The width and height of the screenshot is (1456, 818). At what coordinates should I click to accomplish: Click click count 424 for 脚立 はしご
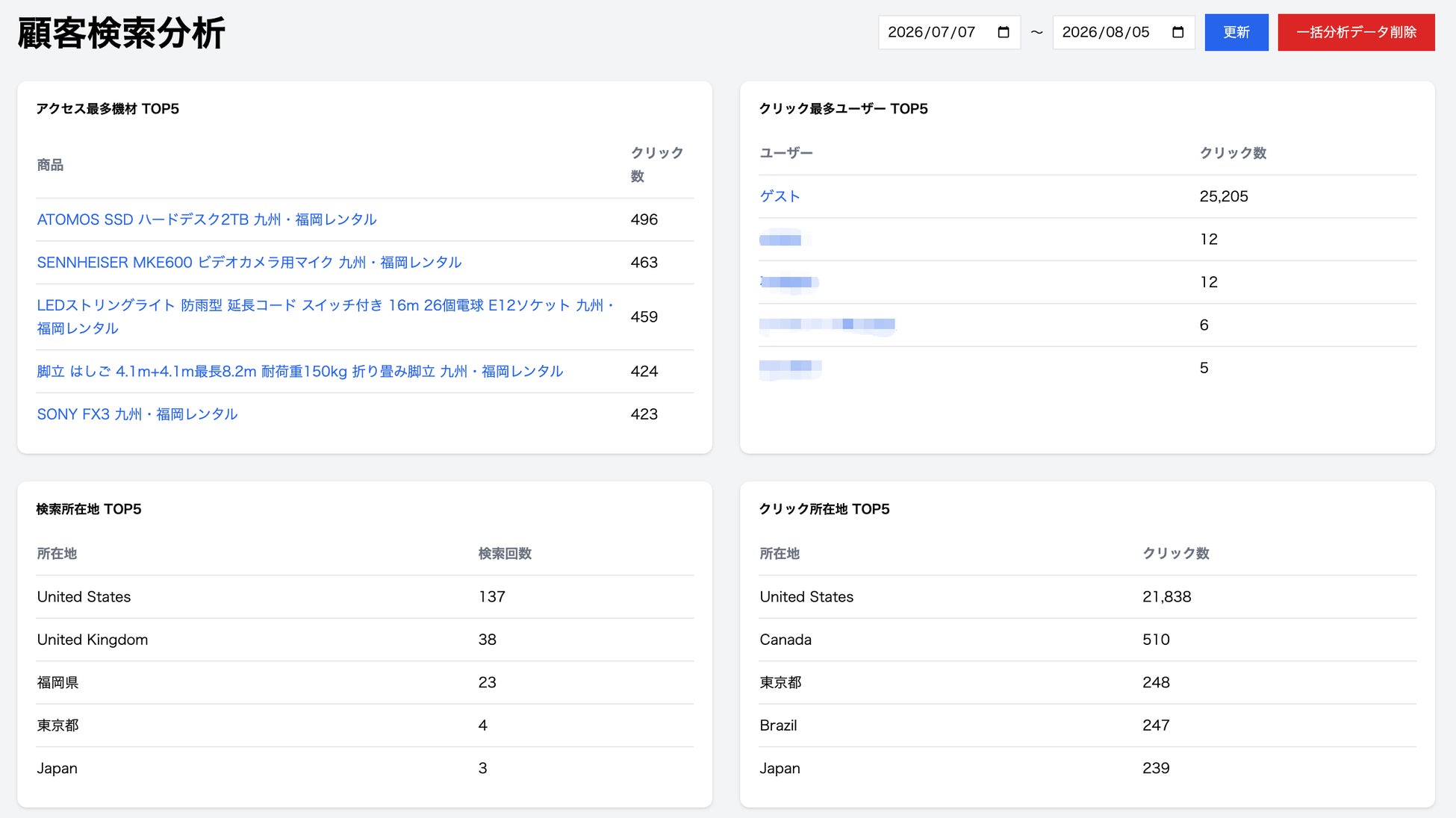point(644,371)
